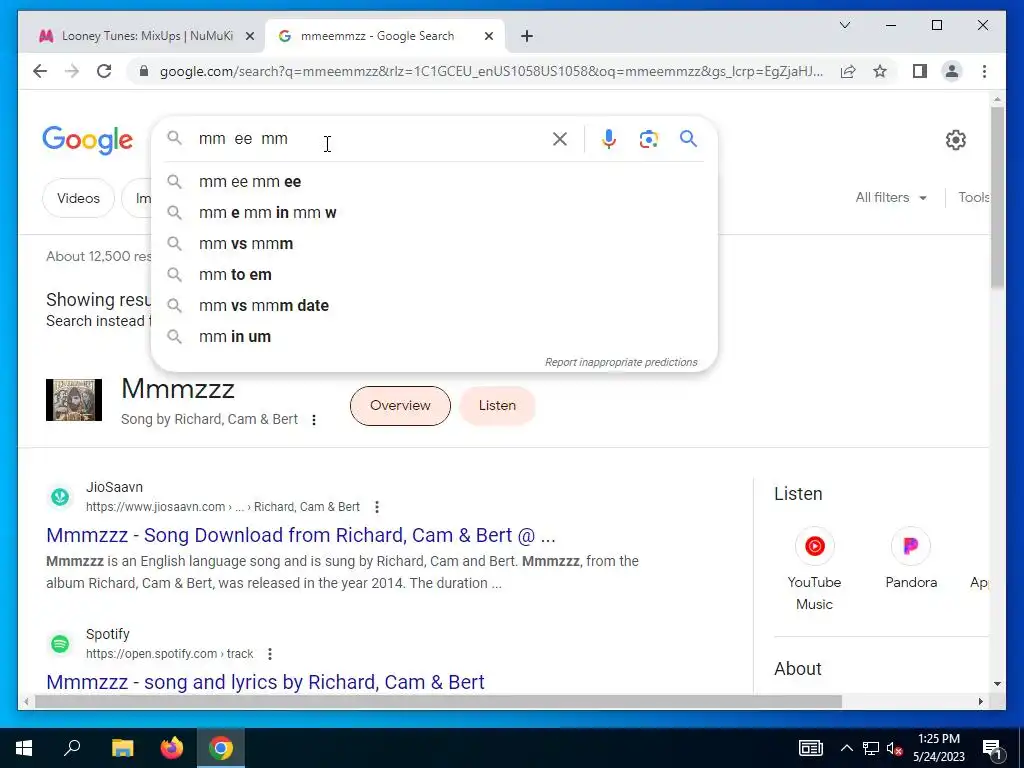Click the address bar URL
The width and height of the screenshot is (1024, 768).
pos(491,71)
